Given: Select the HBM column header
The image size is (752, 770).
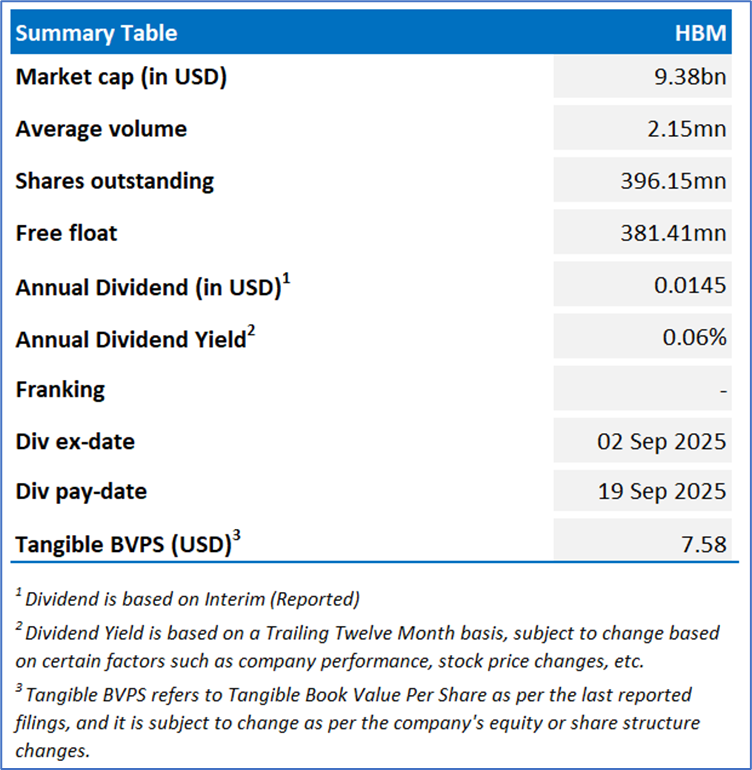Looking at the screenshot, I should click(x=701, y=33).
